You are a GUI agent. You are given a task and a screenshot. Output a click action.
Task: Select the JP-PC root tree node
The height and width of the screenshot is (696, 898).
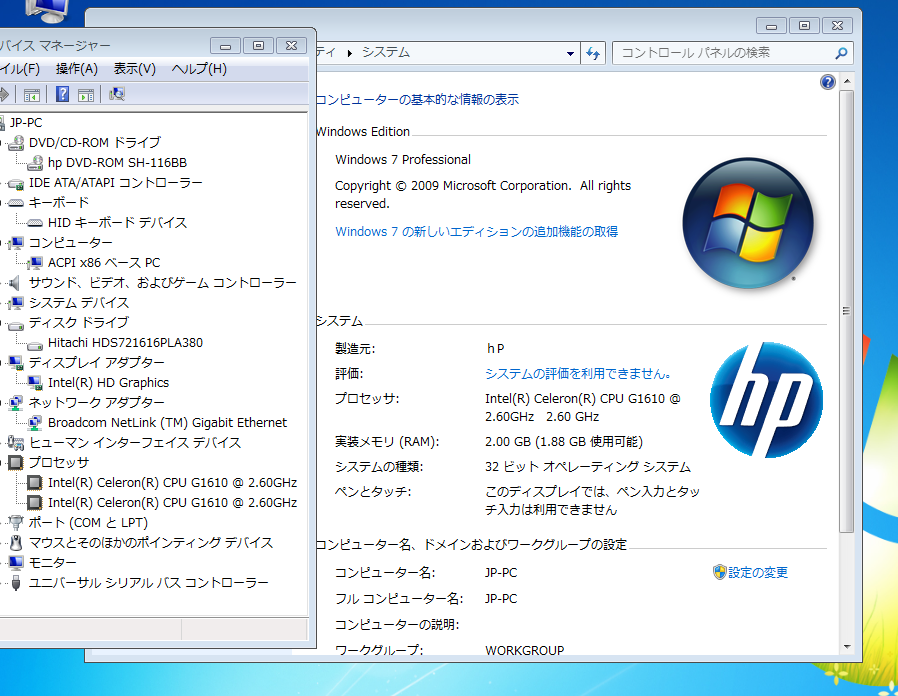[x=26, y=123]
